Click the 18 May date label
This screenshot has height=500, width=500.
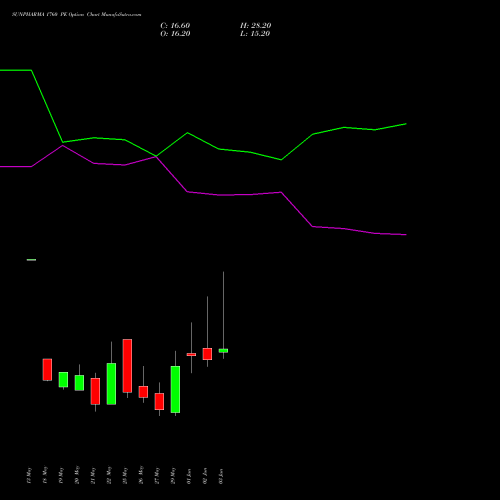coord(45,475)
